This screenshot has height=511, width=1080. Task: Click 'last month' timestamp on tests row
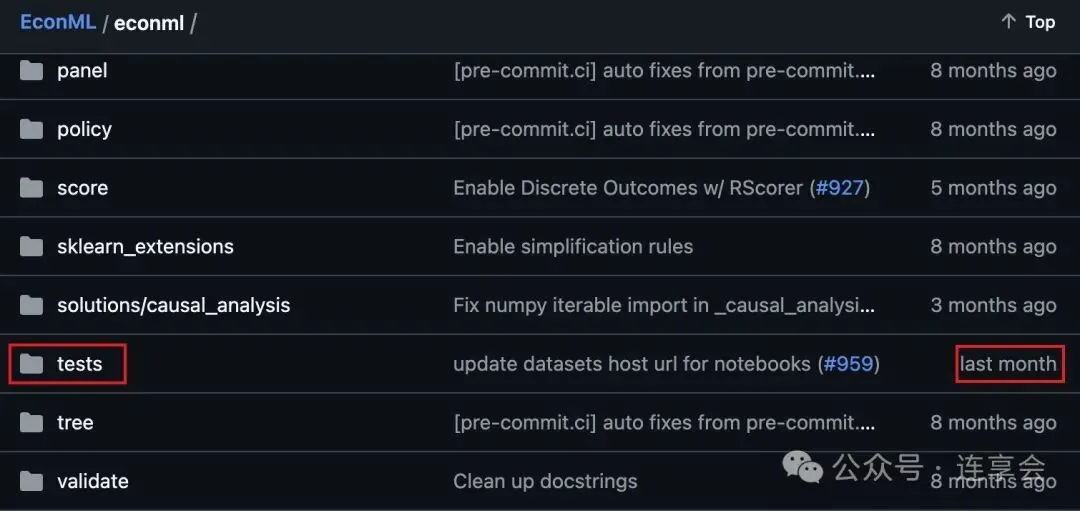click(x=1008, y=364)
